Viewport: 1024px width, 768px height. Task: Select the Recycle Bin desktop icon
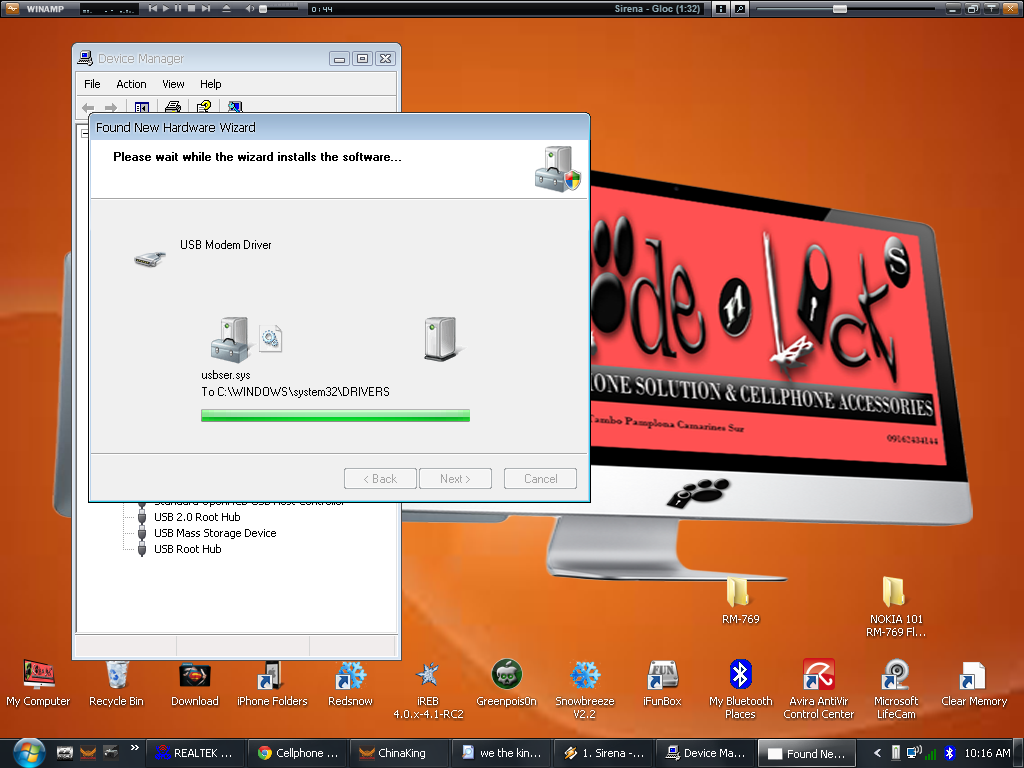click(116, 683)
